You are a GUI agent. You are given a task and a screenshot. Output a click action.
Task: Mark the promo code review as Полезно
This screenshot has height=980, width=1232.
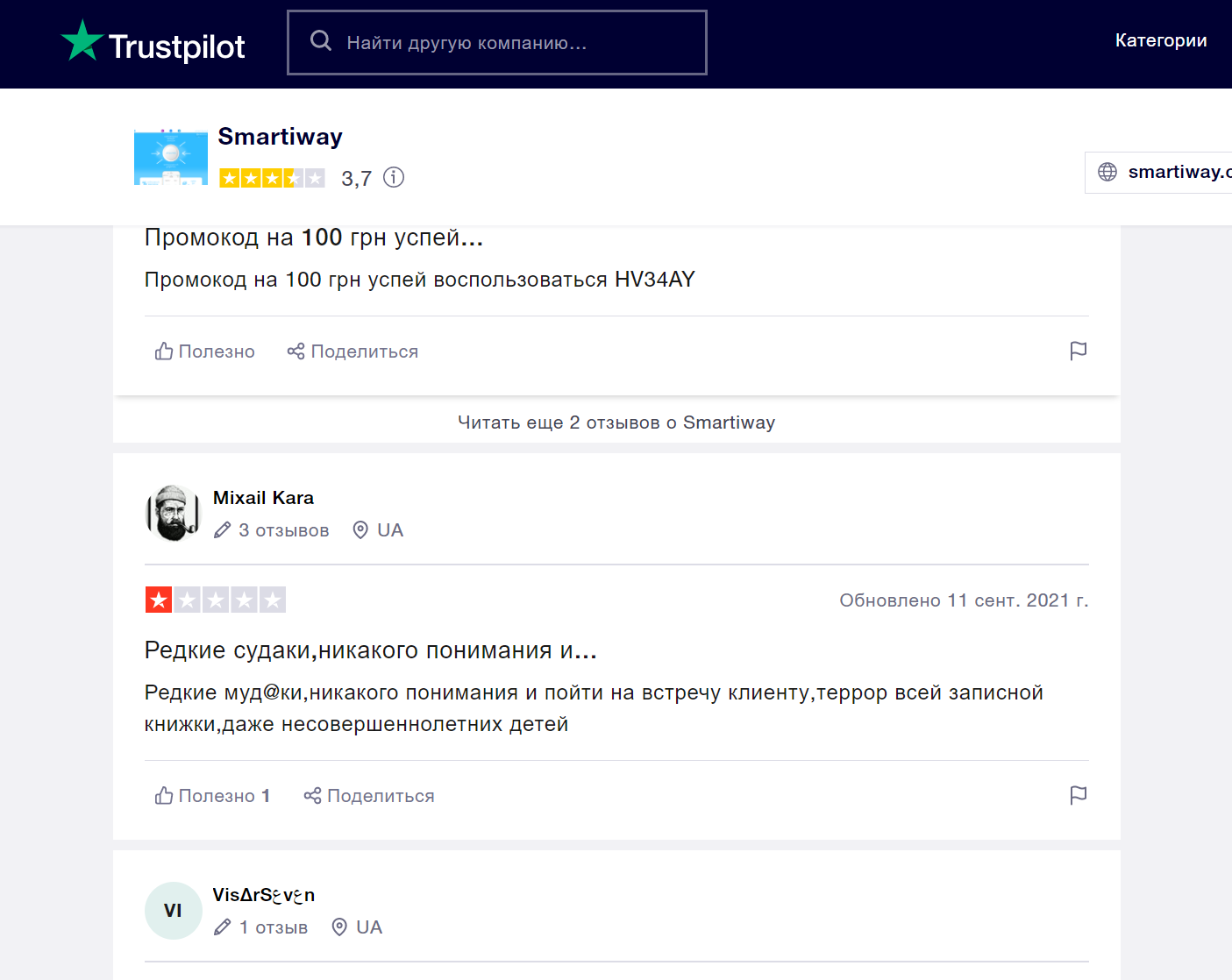205,352
